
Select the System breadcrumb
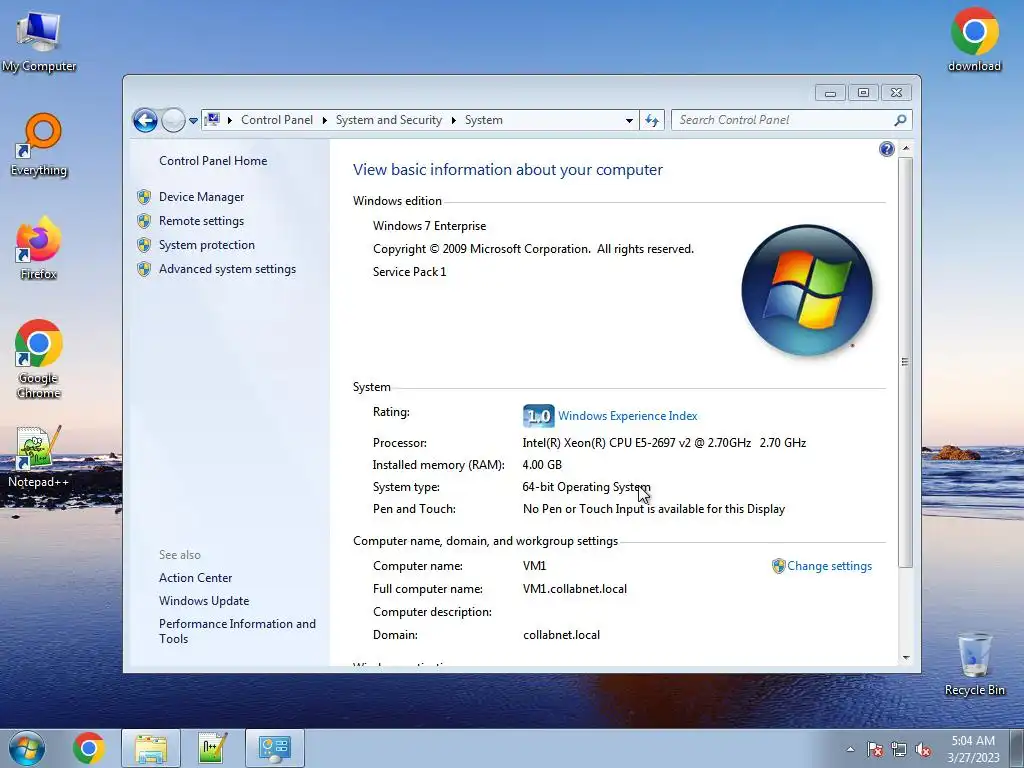click(484, 120)
